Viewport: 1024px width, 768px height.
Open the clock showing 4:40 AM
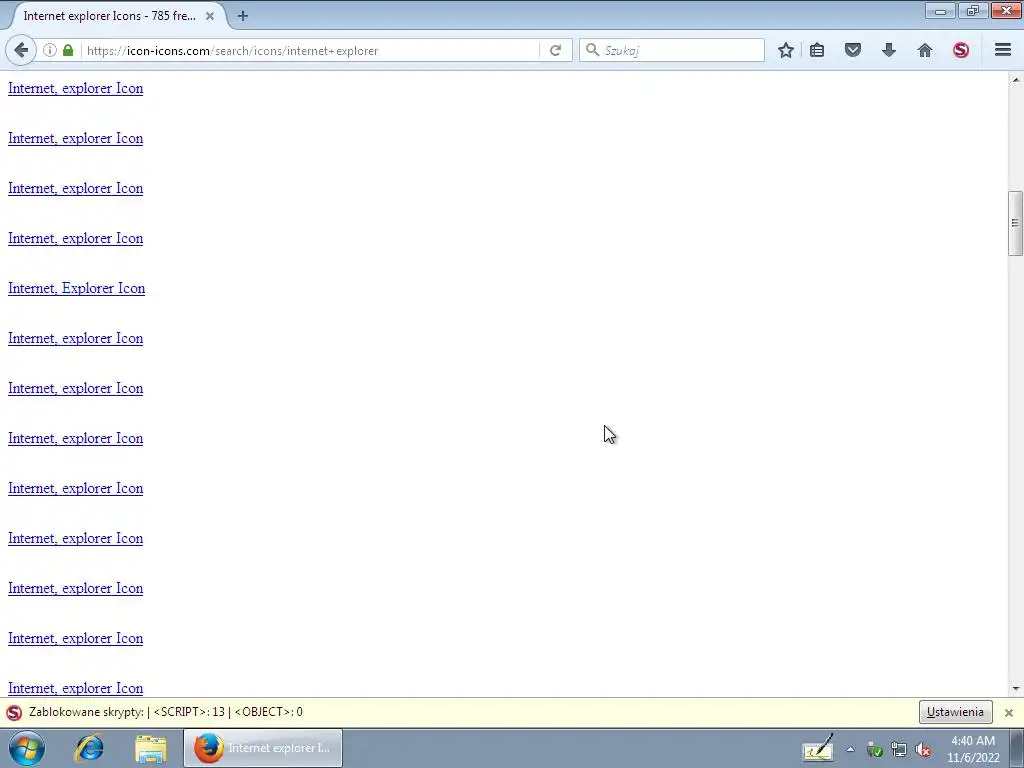[x=973, y=749]
